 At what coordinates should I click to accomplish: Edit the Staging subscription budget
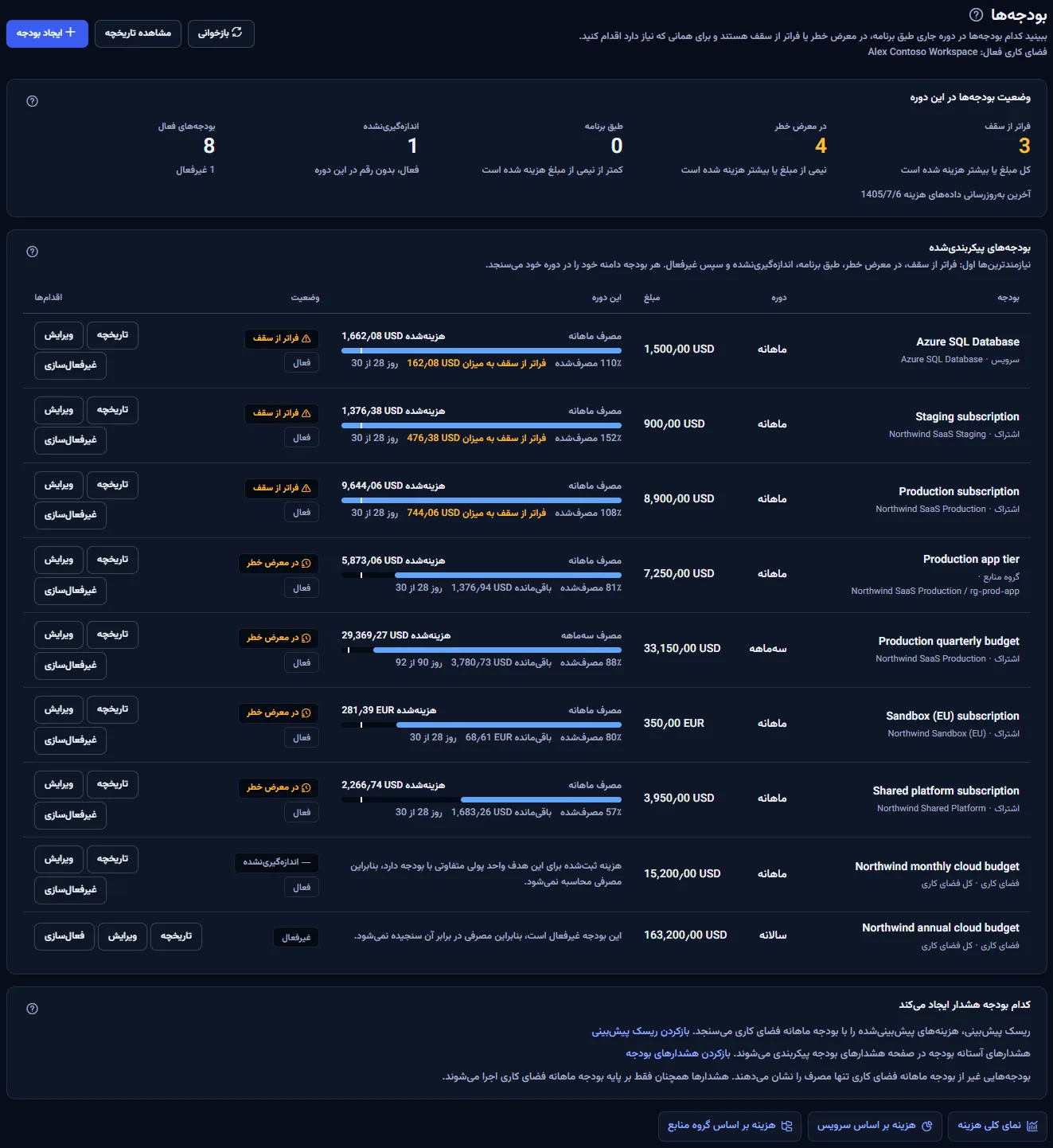(59, 410)
